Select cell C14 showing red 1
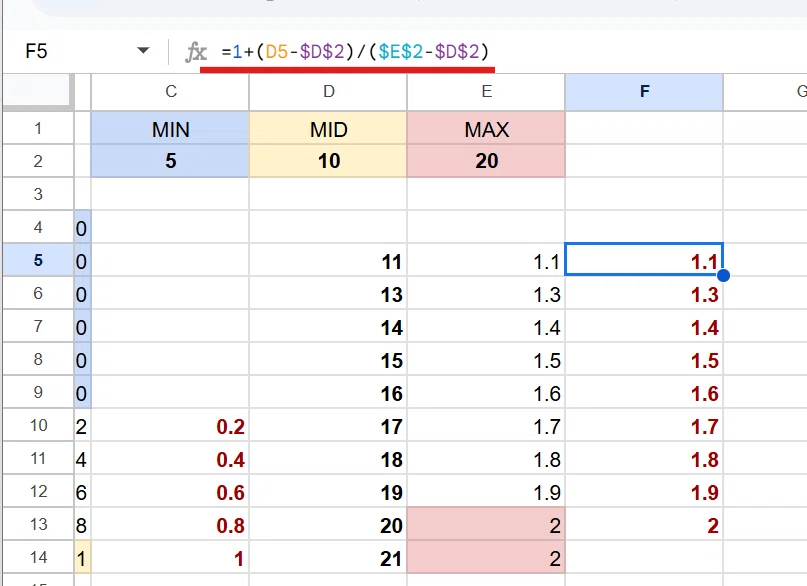The width and height of the screenshot is (807, 586). tap(170, 557)
